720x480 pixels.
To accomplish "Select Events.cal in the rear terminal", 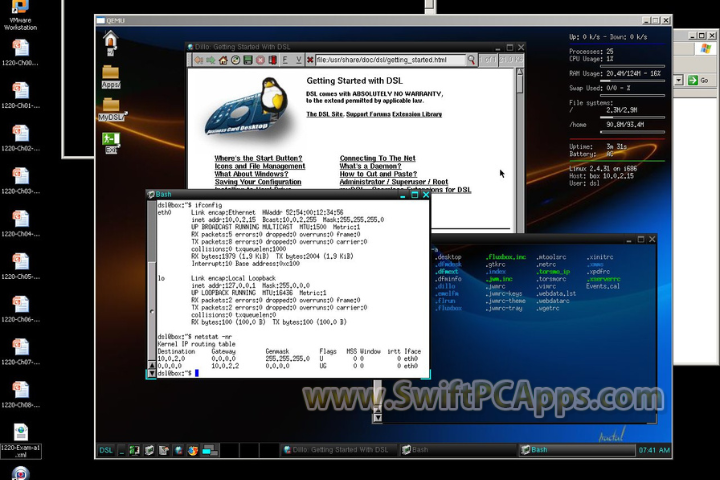I will 602,287.
